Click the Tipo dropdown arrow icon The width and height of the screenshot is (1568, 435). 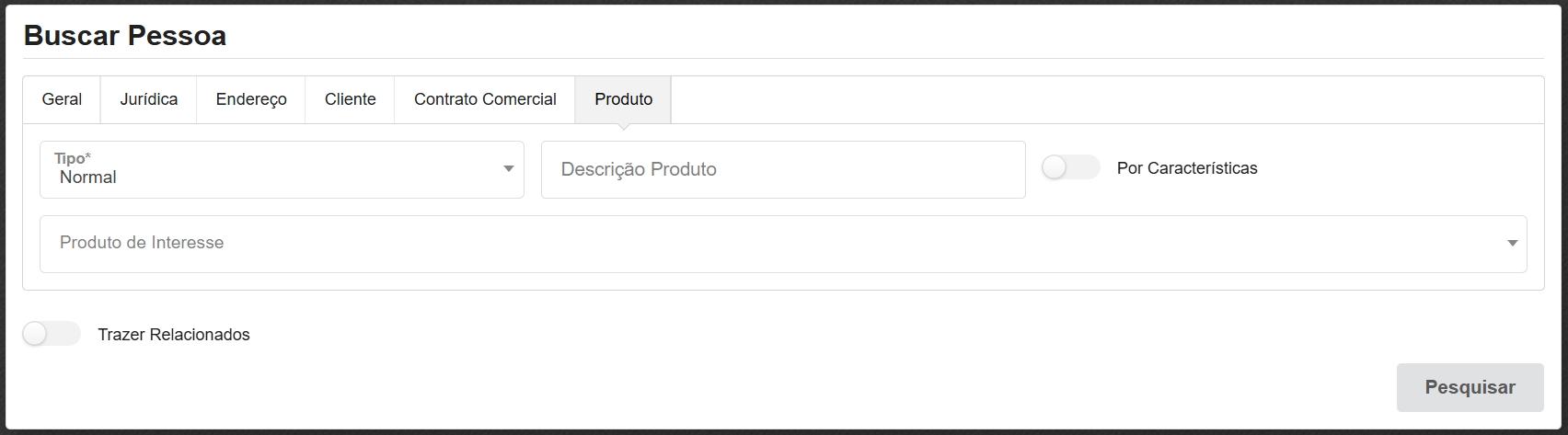pyautogui.click(x=509, y=169)
